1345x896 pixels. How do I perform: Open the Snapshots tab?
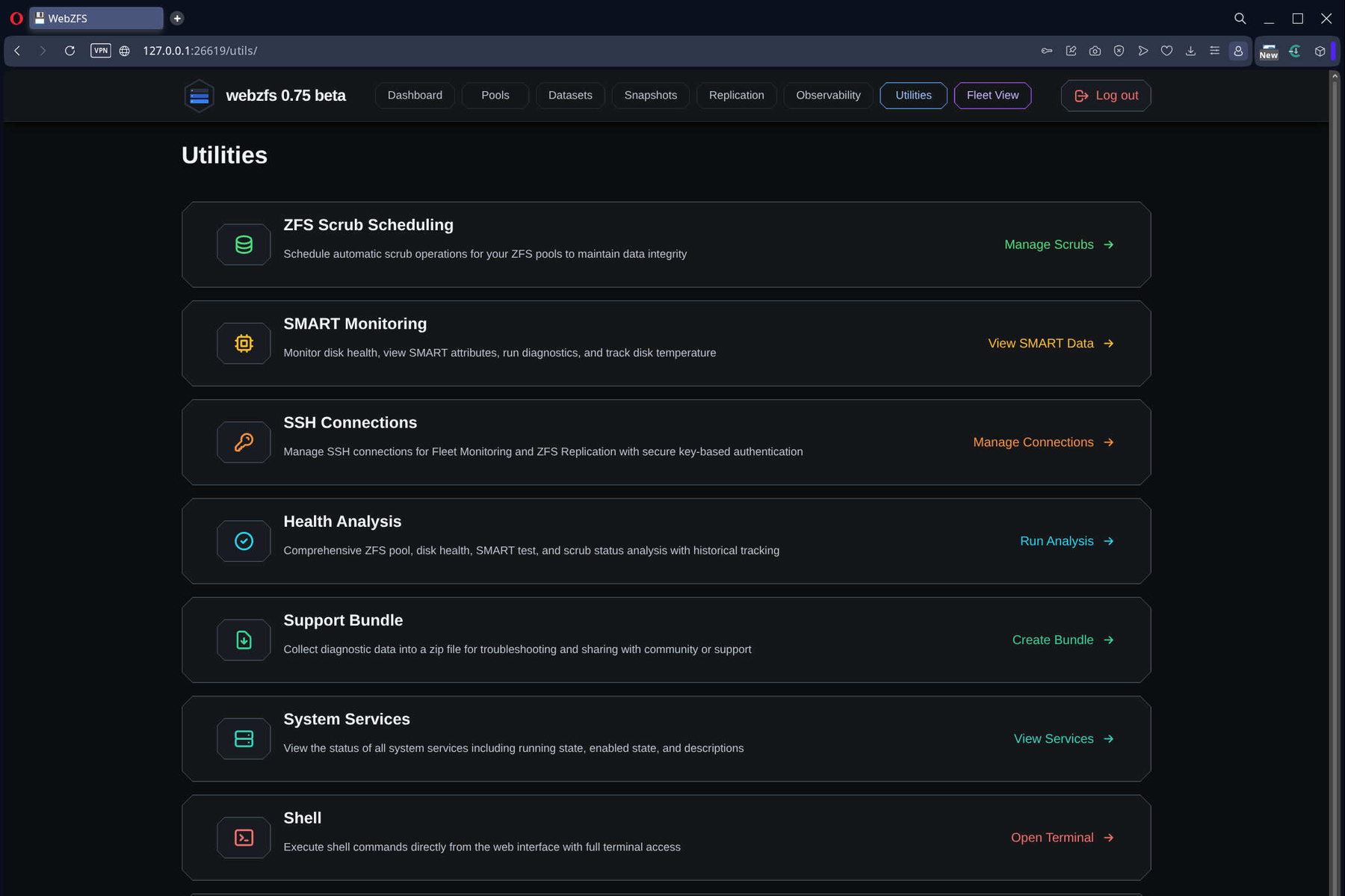click(x=651, y=95)
